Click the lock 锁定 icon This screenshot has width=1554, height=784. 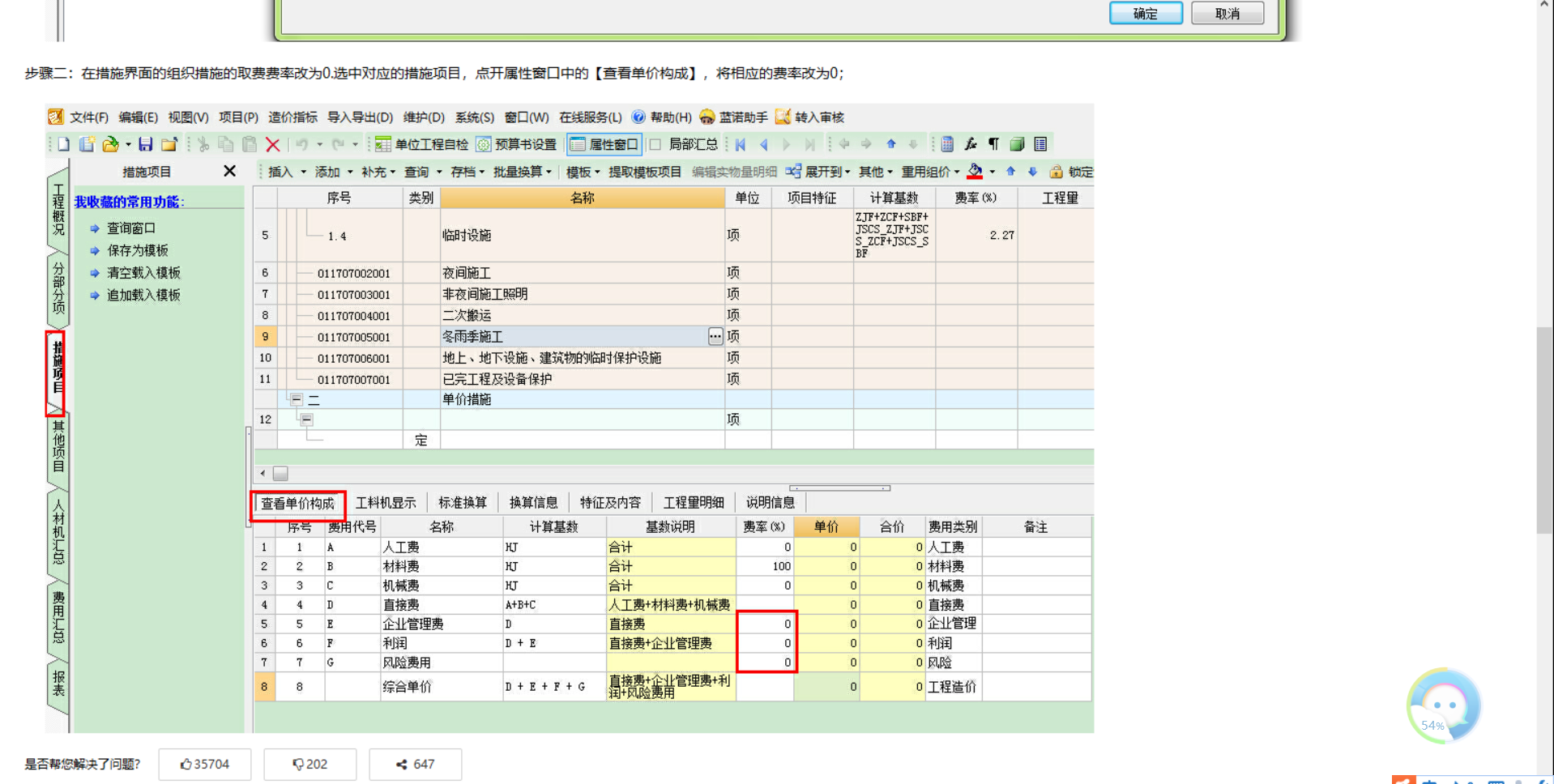tap(1056, 172)
